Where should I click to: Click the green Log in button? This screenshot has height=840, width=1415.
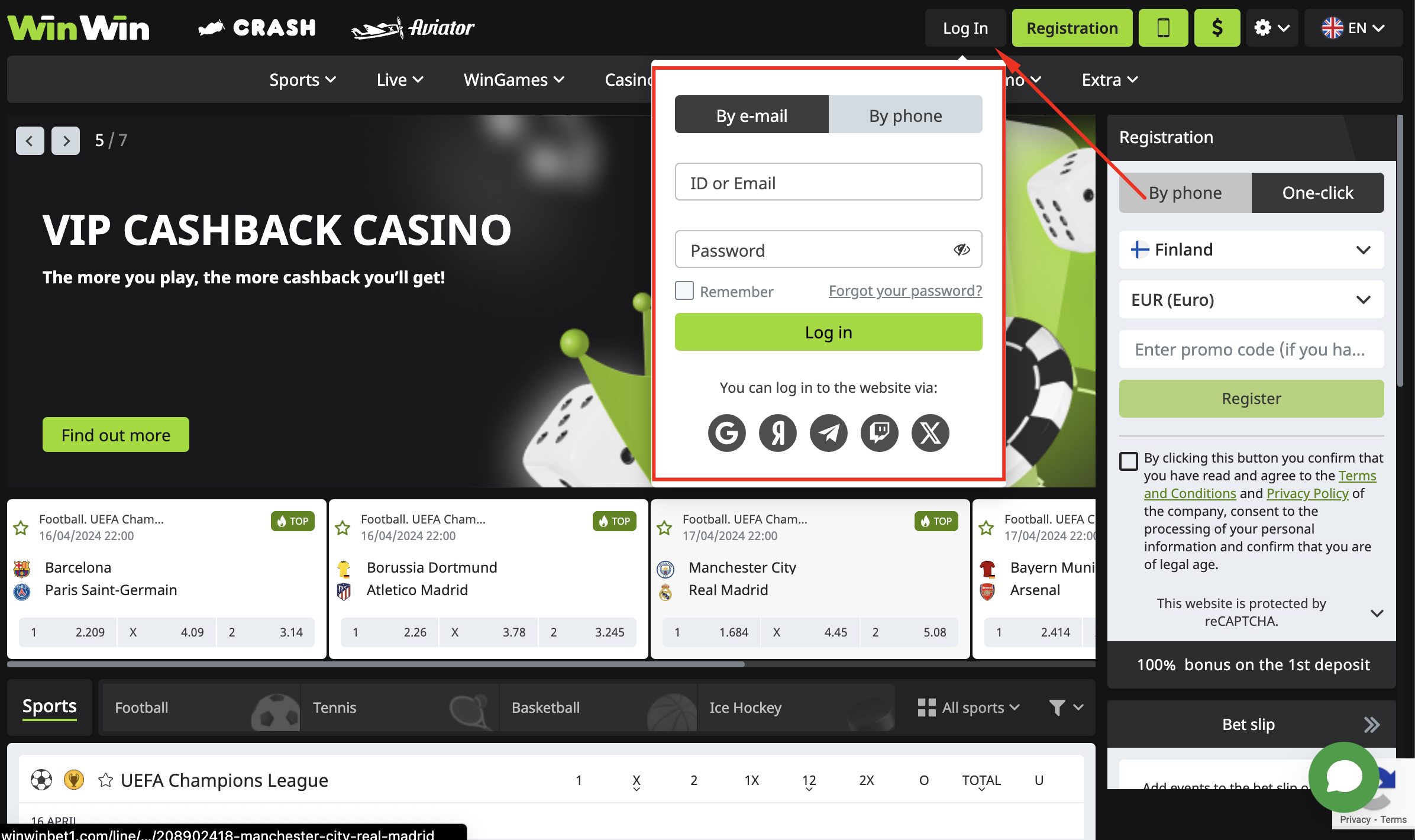pos(828,331)
